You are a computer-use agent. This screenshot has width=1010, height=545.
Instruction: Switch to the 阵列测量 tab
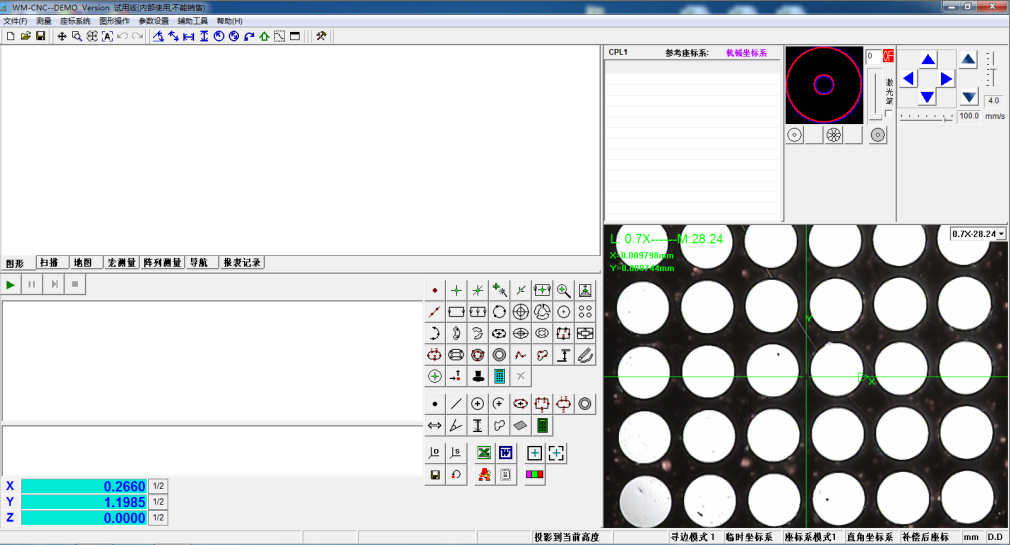(162, 263)
